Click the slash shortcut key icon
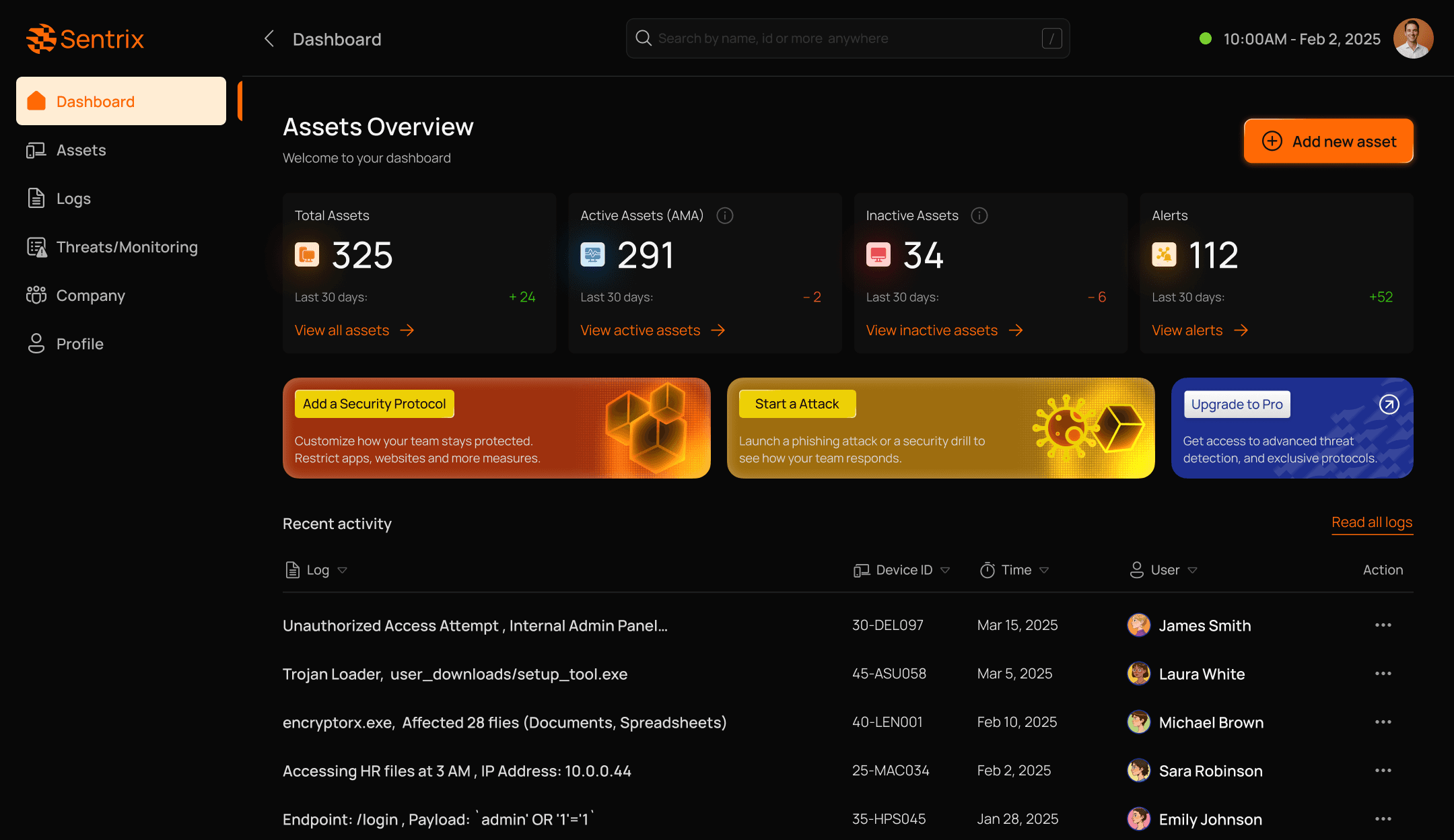This screenshot has width=1454, height=840. (x=1051, y=38)
